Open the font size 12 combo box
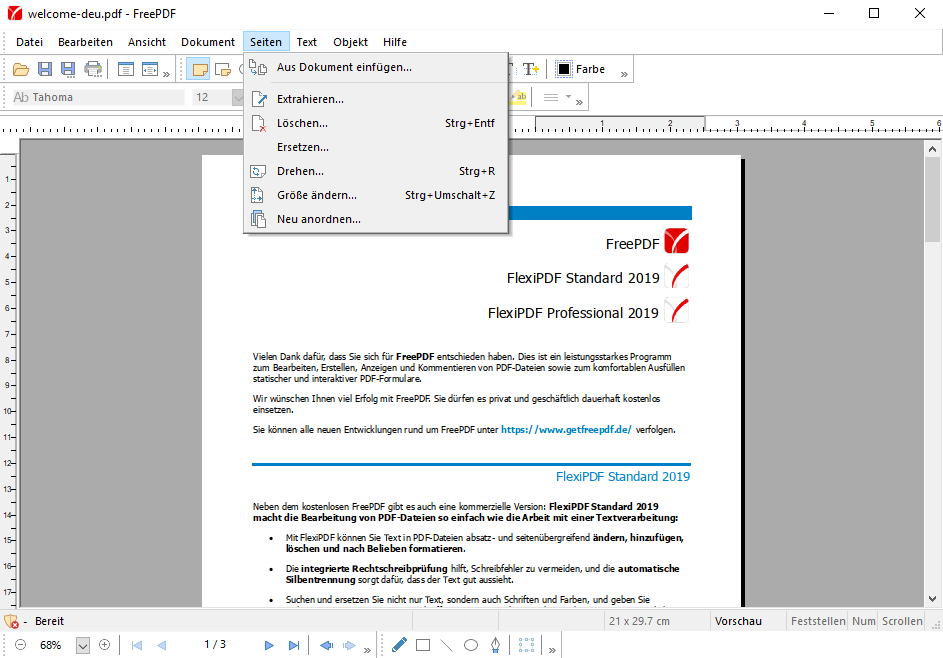 coord(218,97)
